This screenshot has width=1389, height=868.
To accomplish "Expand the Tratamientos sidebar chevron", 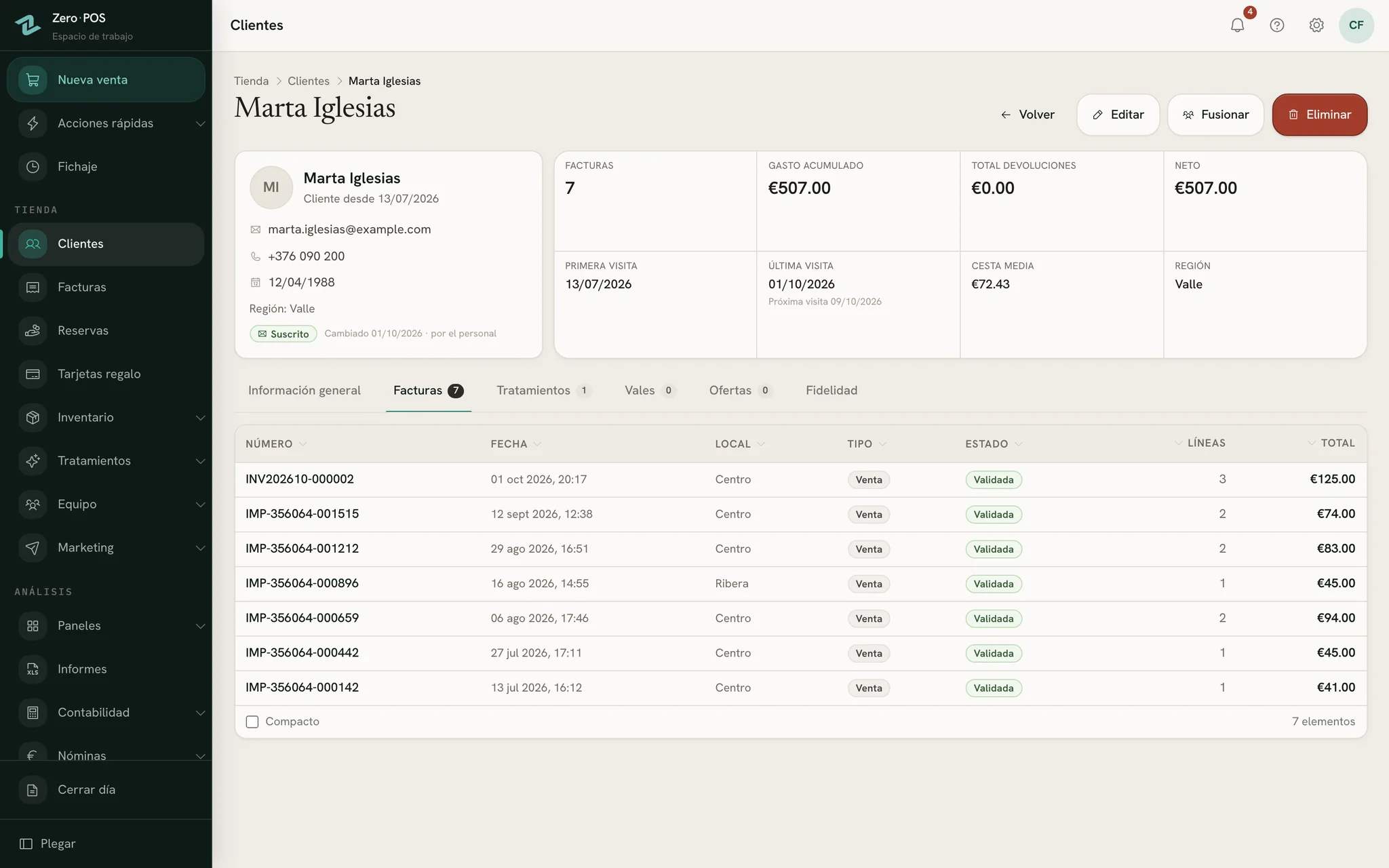I will tap(200, 461).
